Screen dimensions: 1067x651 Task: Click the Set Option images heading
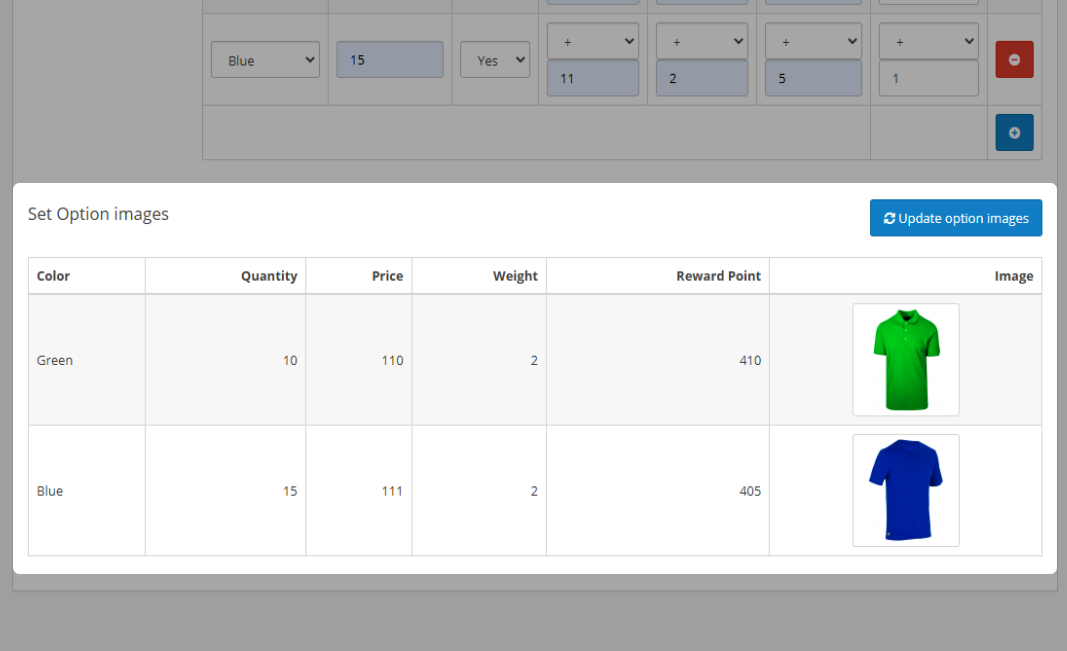(x=98, y=214)
